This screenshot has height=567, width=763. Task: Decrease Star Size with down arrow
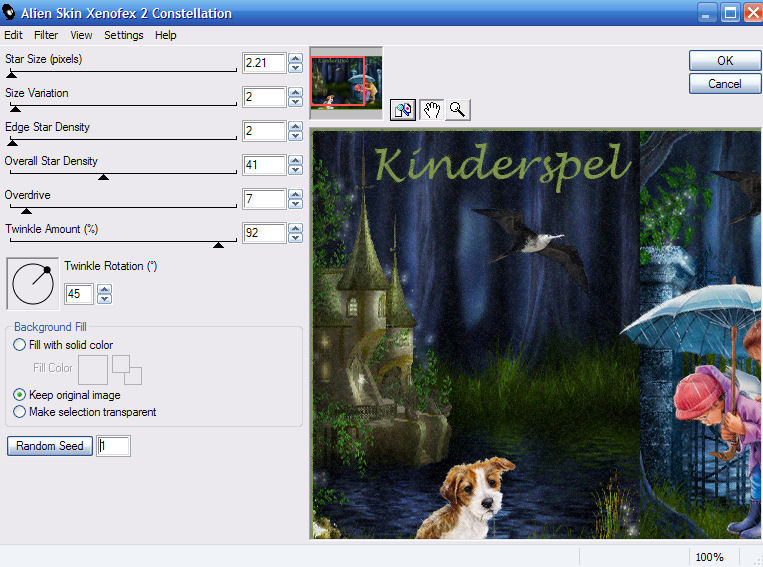[x=295, y=68]
